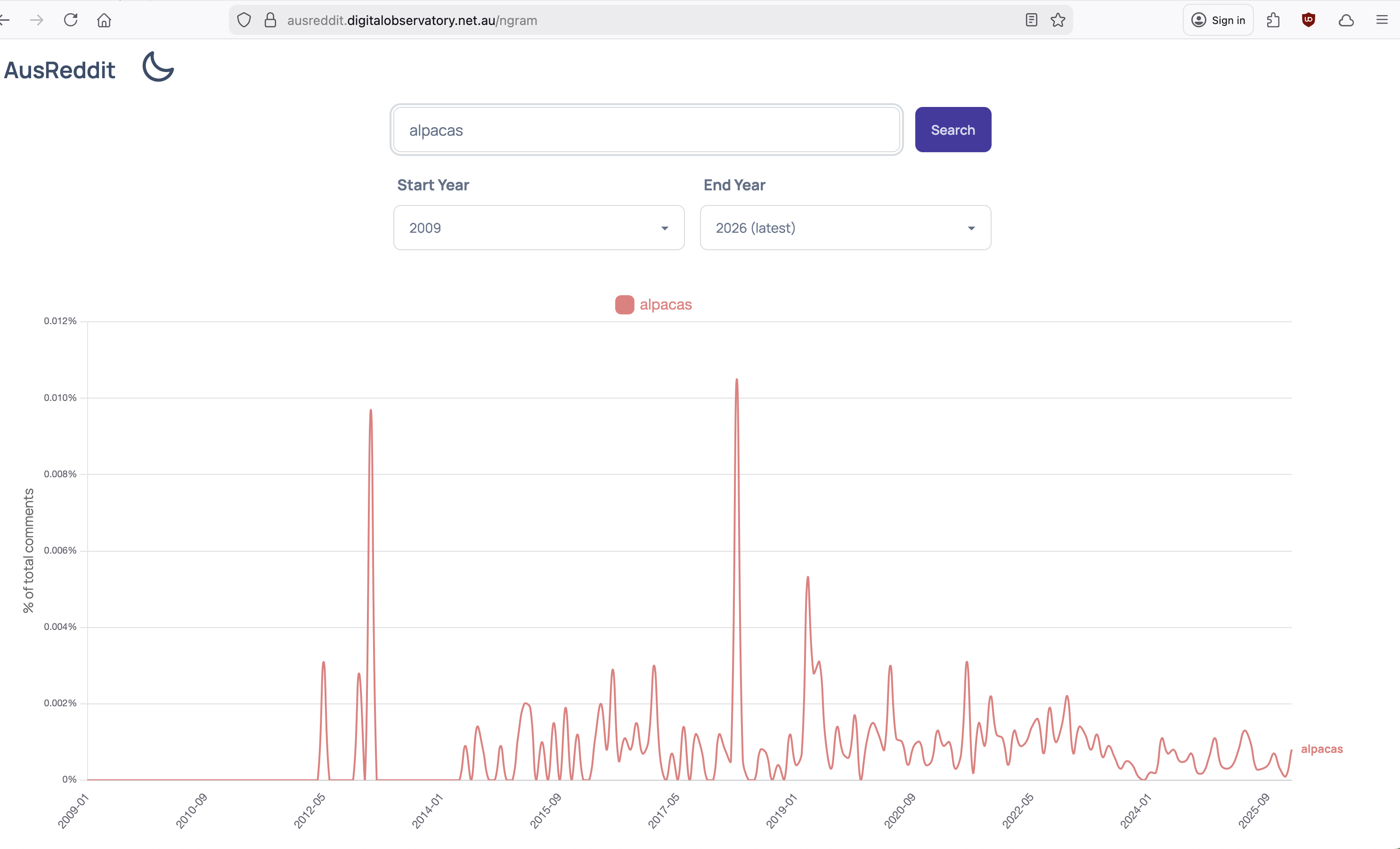Expand the Start Year dropdown
This screenshot has height=849, width=1400.
coord(538,228)
